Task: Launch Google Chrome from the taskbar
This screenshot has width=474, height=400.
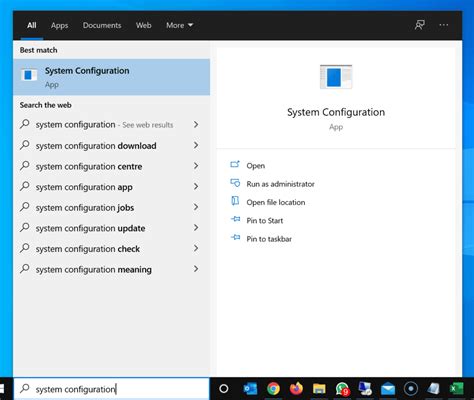Action: pos(273,389)
